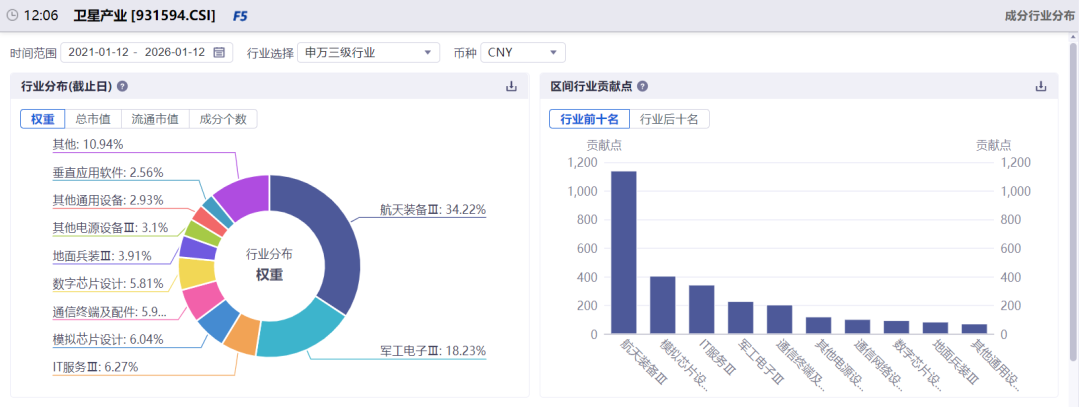Click the tallest 航天装备Ⅲ bar
Screen dimensions: 1080x407
click(x=623, y=252)
